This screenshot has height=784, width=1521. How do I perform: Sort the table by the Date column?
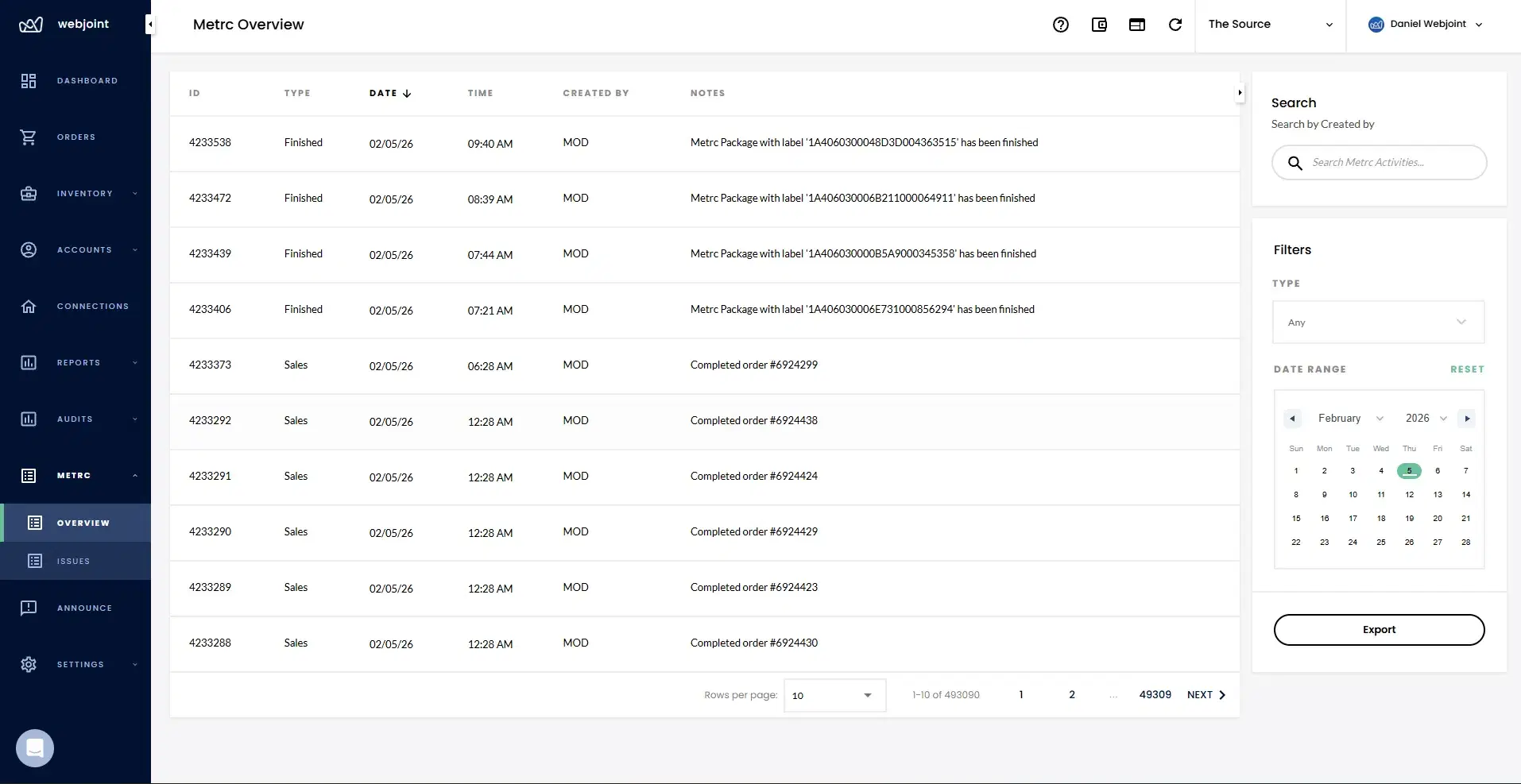point(389,93)
